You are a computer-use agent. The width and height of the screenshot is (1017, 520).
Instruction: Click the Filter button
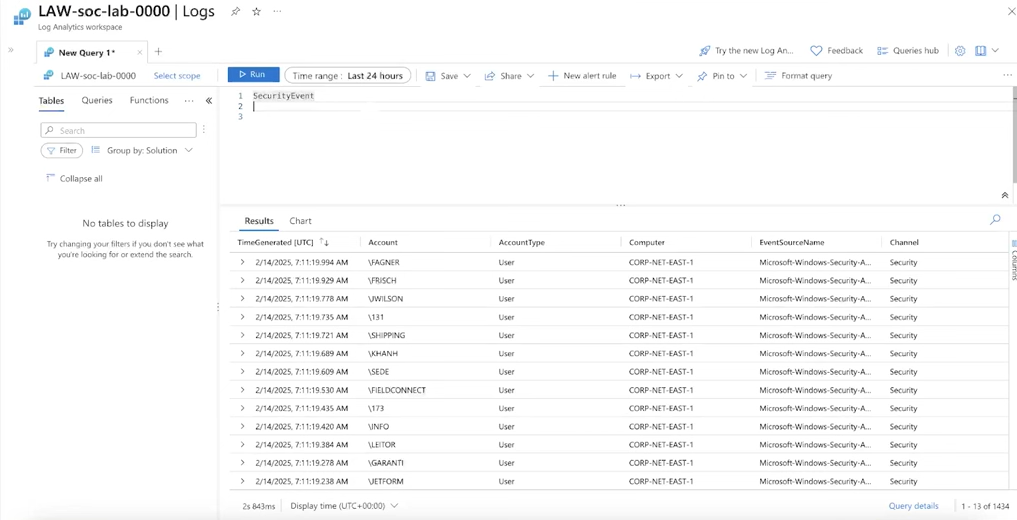[62, 150]
